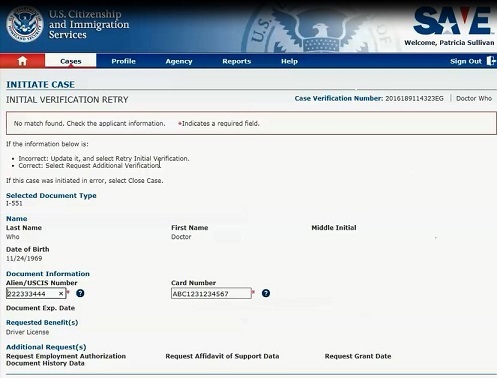This screenshot has height=378, width=497.
Task: Click the Welcome, Patricia Sullivan text
Action: (x=449, y=43)
